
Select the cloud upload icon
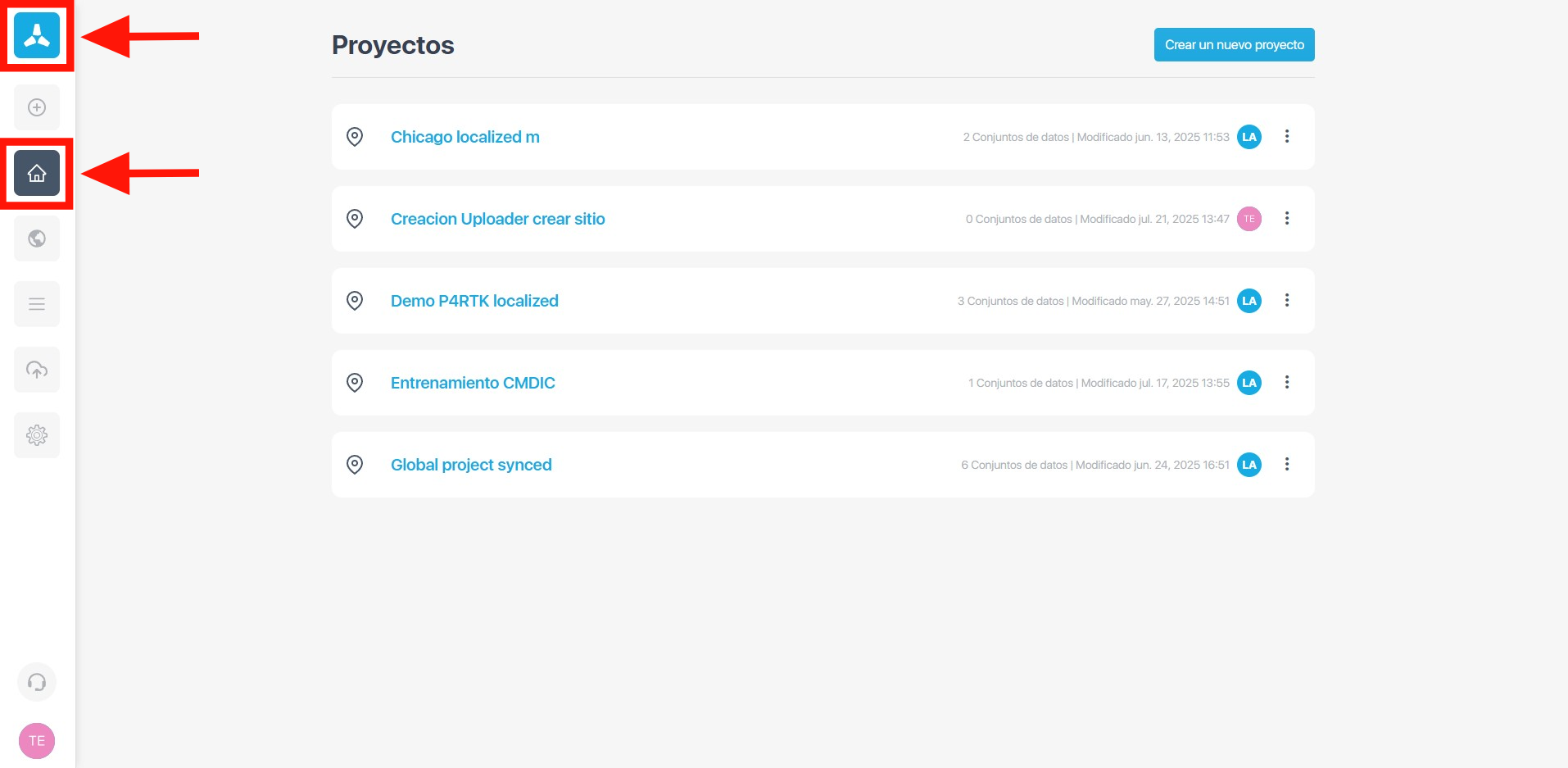(36, 370)
